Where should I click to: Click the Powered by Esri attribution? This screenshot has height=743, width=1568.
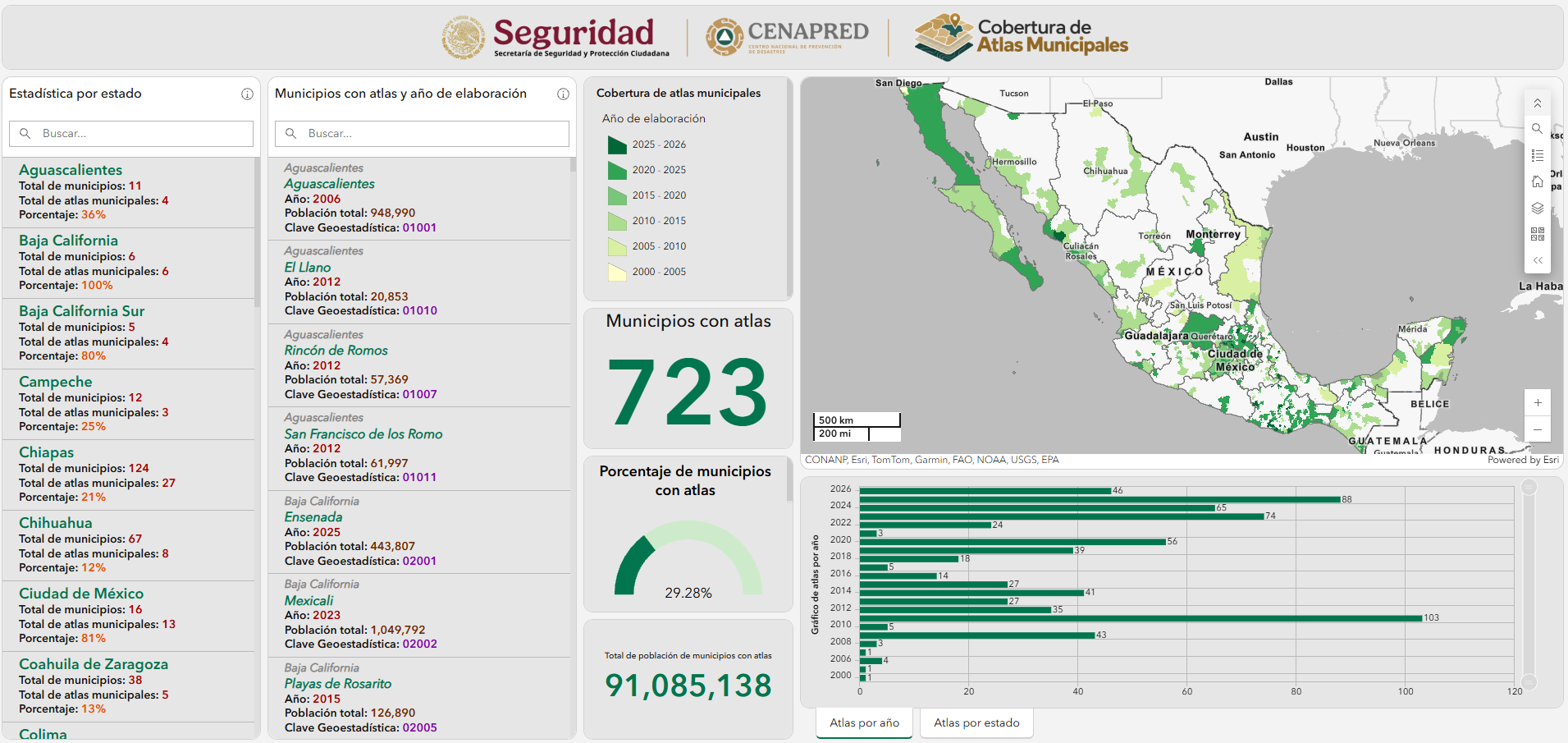pyautogui.click(x=1523, y=460)
